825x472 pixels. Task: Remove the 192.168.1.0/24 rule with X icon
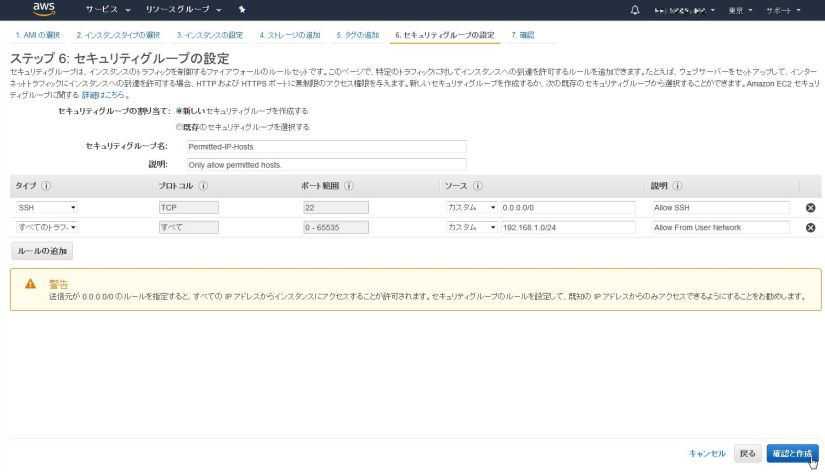(x=810, y=228)
